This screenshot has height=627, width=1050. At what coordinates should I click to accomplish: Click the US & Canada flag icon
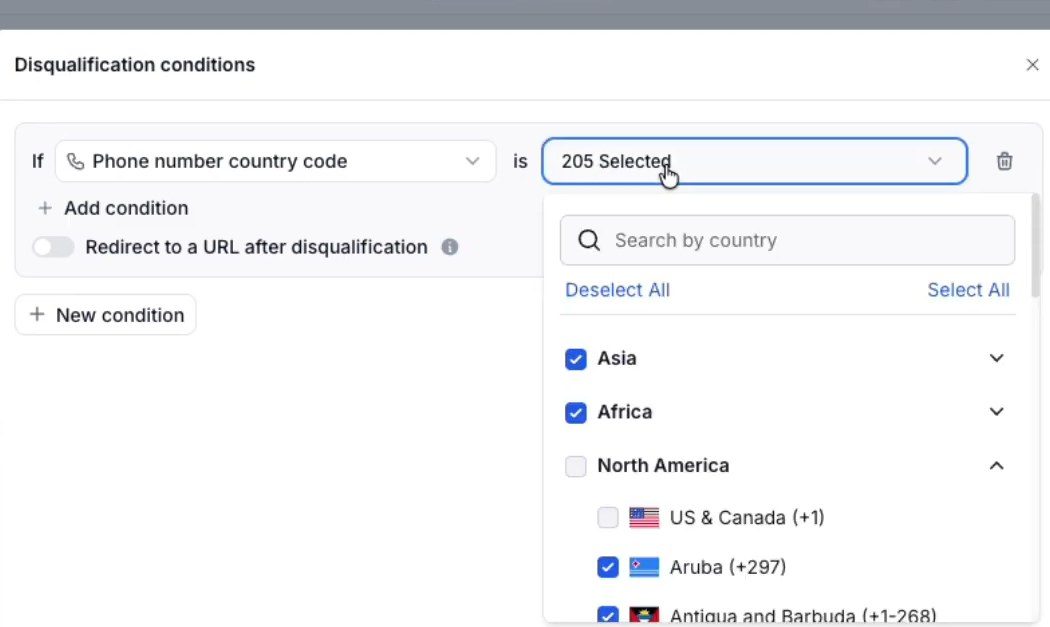point(644,518)
